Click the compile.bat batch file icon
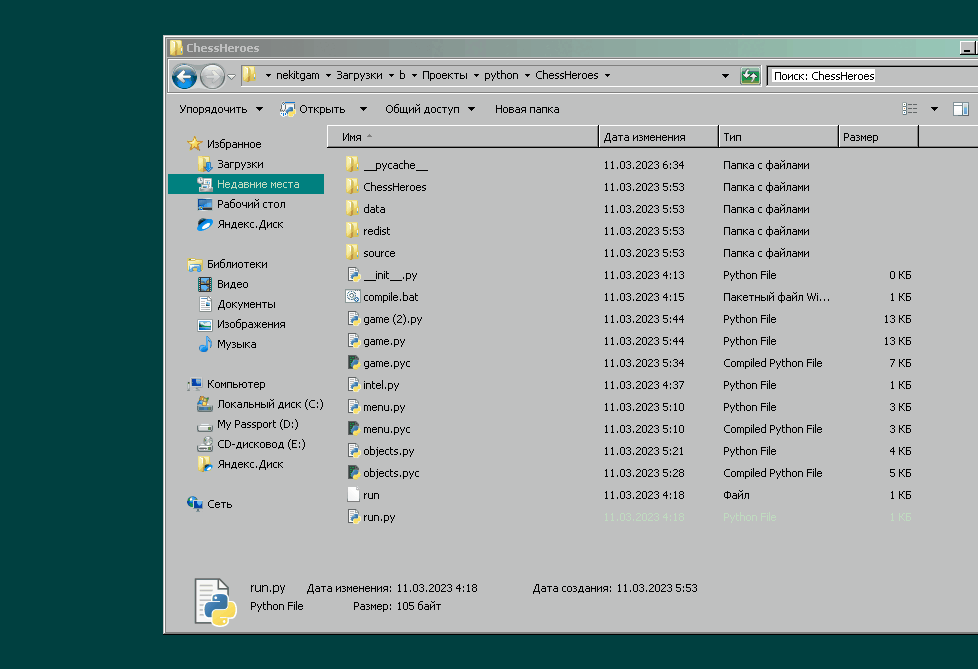The width and height of the screenshot is (978, 669). 352,297
